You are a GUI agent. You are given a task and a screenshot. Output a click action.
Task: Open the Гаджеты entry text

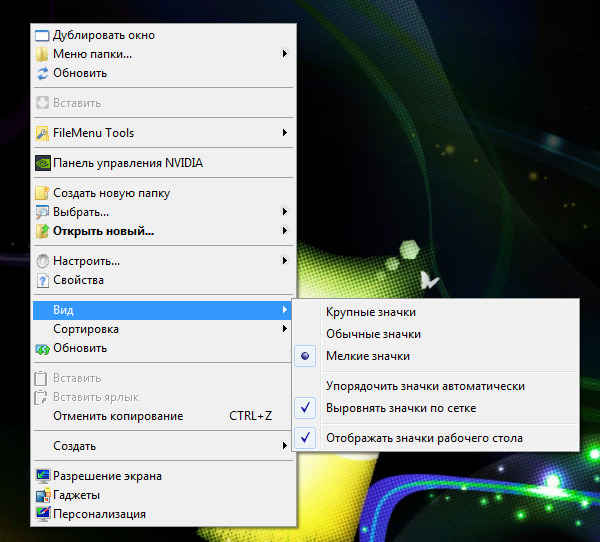click(x=77, y=495)
